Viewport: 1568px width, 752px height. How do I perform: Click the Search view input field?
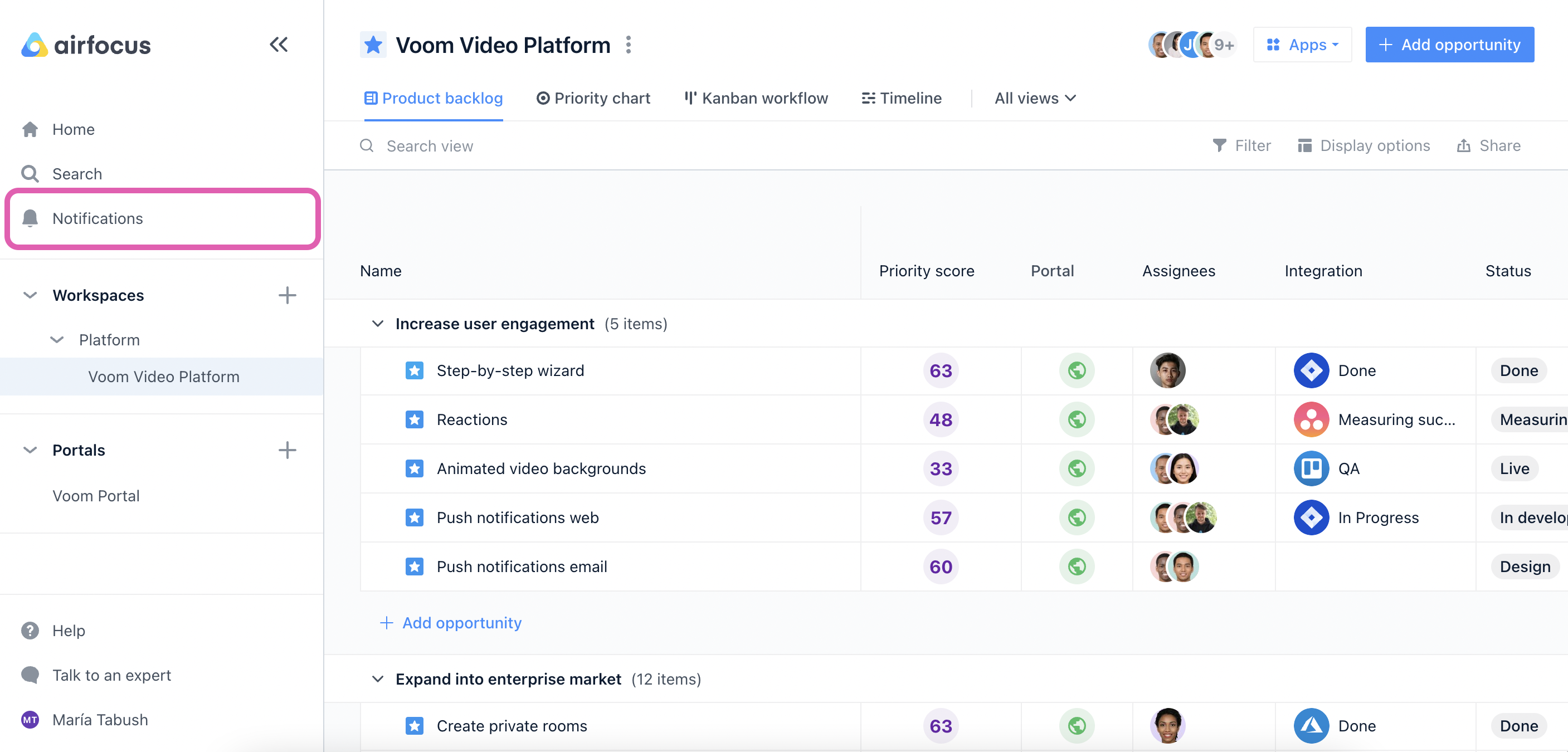click(x=430, y=146)
